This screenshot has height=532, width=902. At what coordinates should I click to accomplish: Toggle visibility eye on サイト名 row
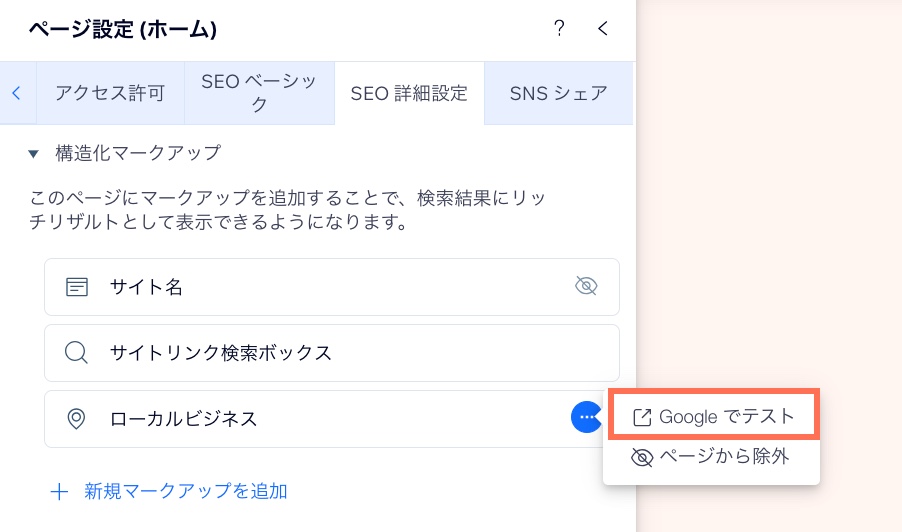pos(586,286)
